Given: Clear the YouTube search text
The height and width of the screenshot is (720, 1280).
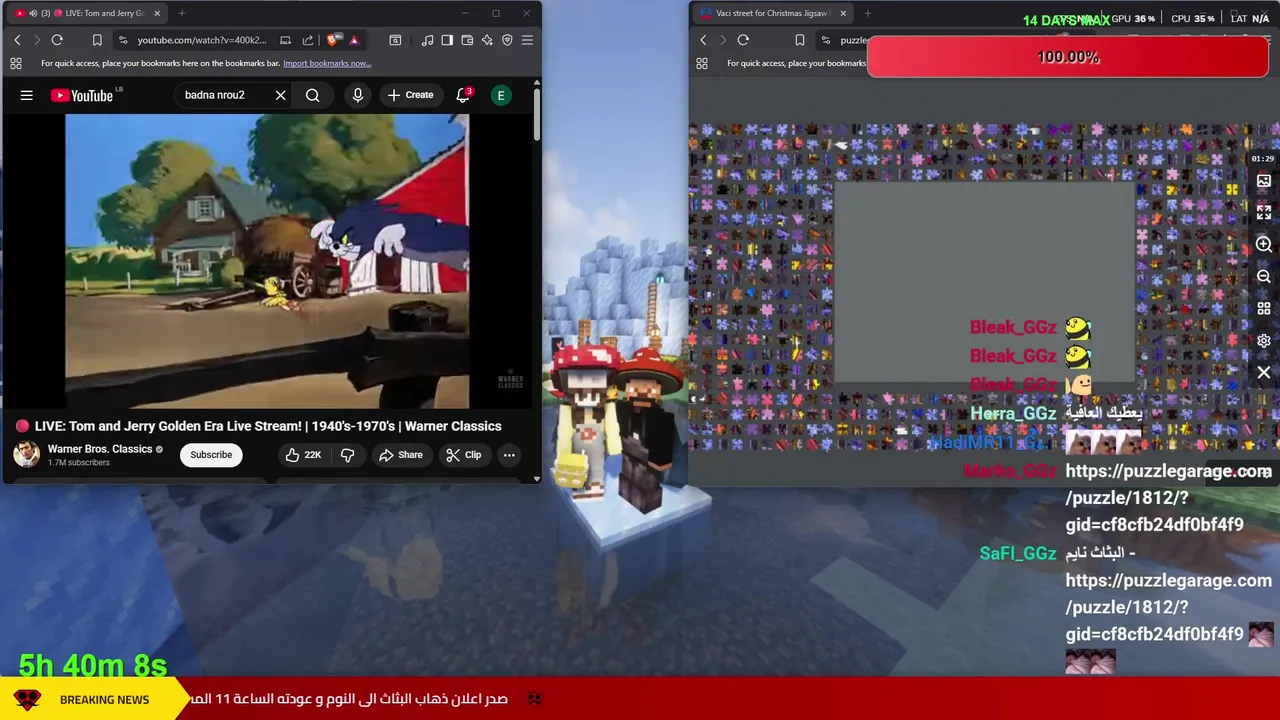Looking at the screenshot, I should pyautogui.click(x=280, y=95).
